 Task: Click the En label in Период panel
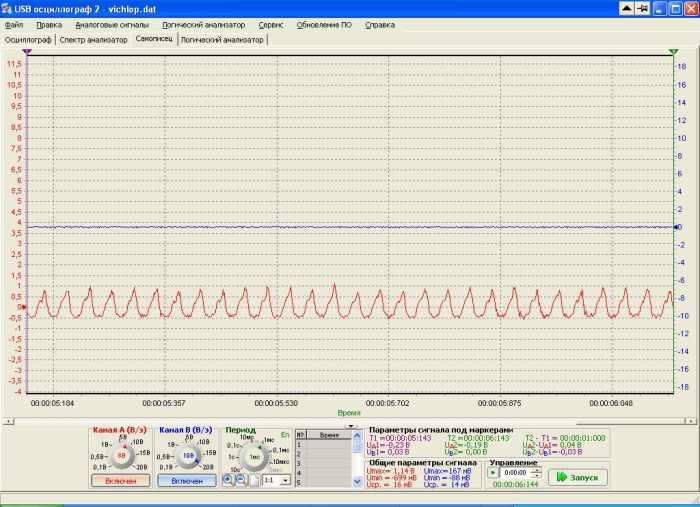click(x=285, y=434)
